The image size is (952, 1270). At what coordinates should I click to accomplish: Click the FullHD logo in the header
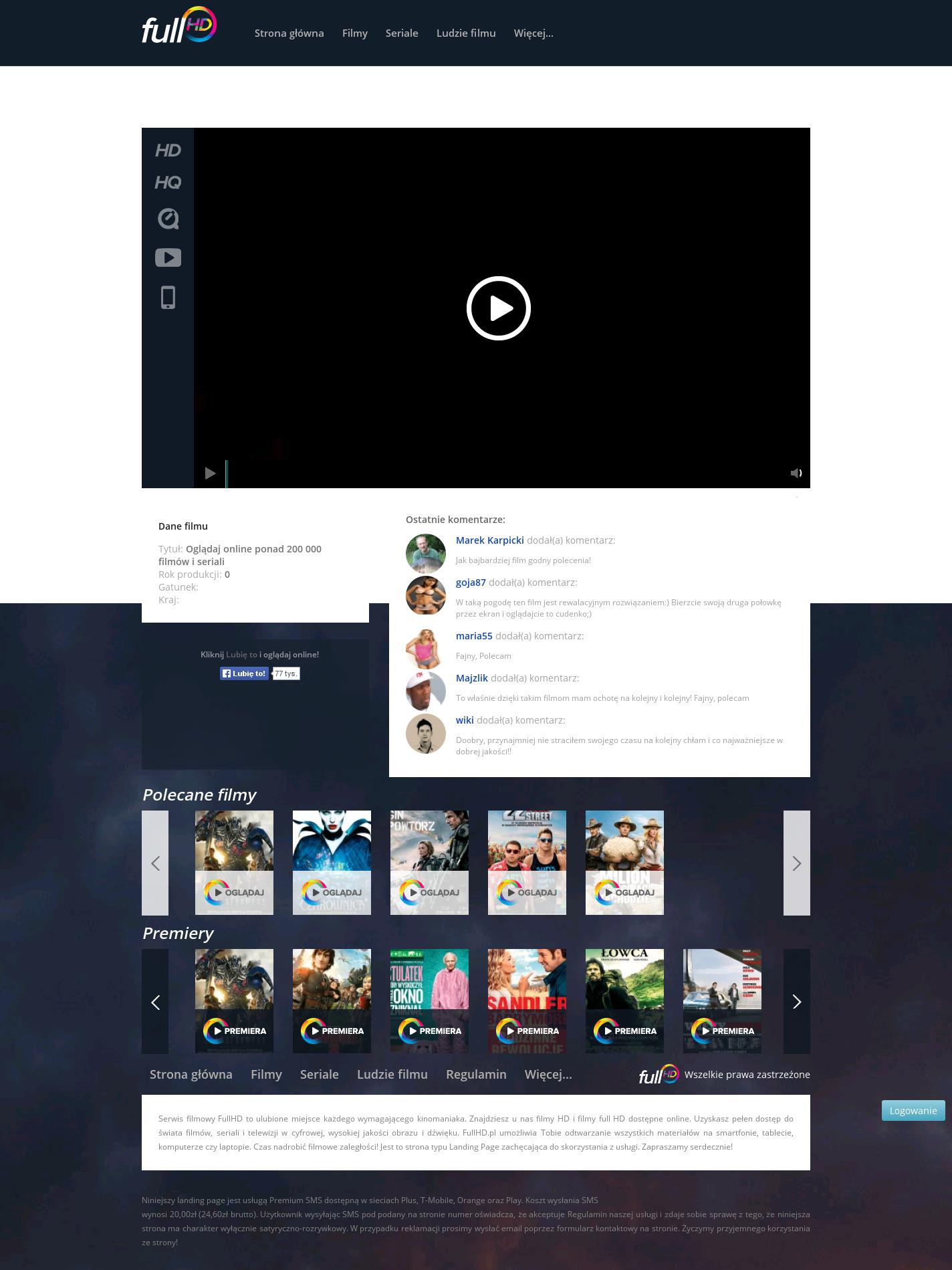click(179, 27)
